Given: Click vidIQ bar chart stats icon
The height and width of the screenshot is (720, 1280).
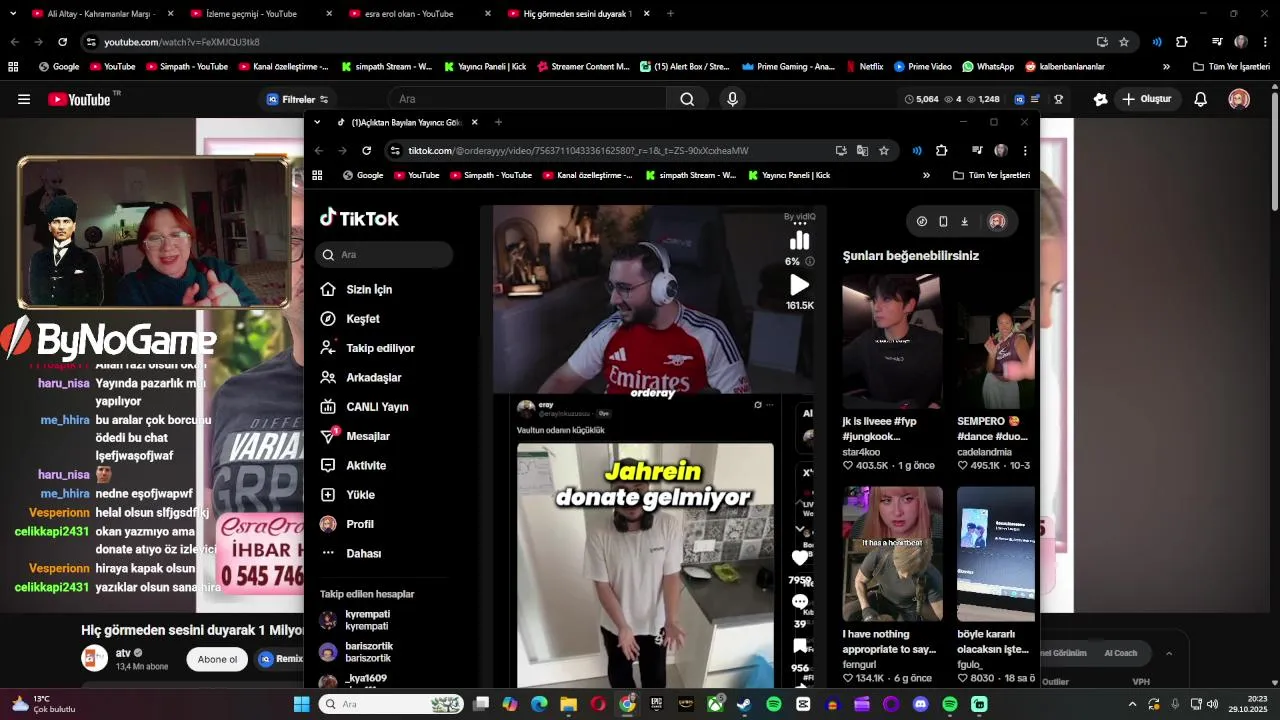Looking at the screenshot, I should pos(800,241).
